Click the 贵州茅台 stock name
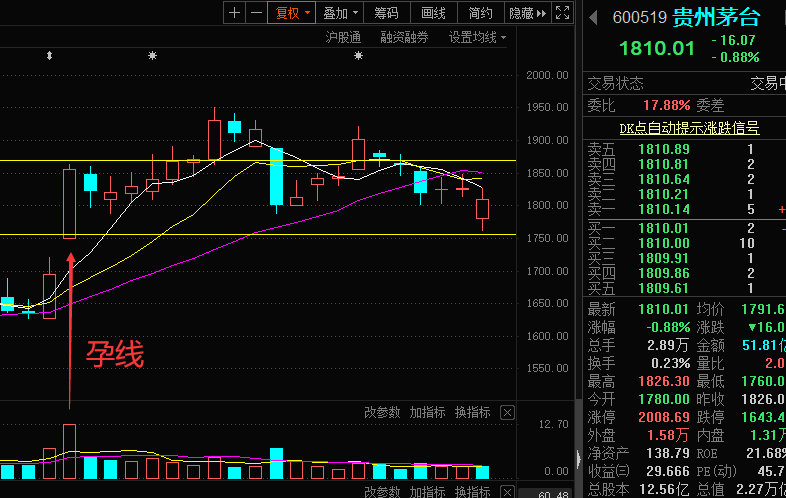Screen dimensions: 786x498 [x=716, y=18]
